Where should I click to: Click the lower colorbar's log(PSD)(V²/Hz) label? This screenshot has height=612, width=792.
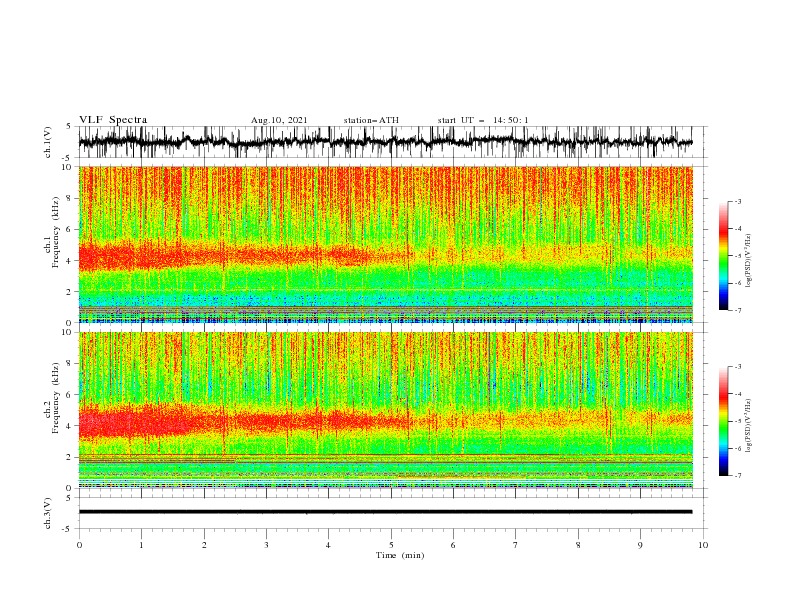pyautogui.click(x=749, y=426)
